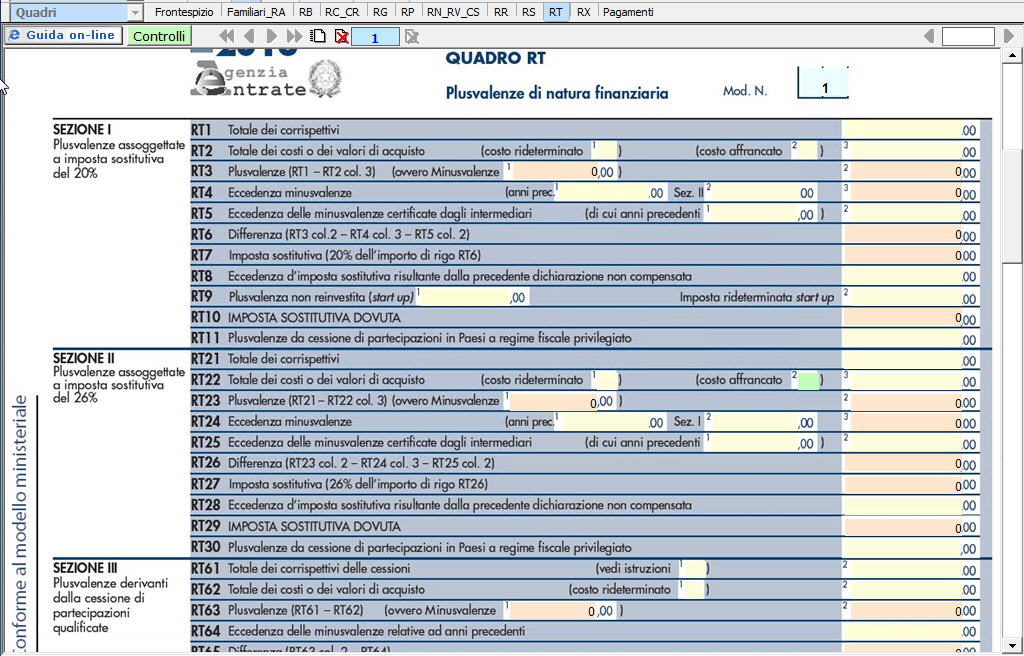The width and height of the screenshot is (1024, 656).
Task: Click RT2 costo affrancato checkbox
Action: pyautogui.click(x=808, y=151)
